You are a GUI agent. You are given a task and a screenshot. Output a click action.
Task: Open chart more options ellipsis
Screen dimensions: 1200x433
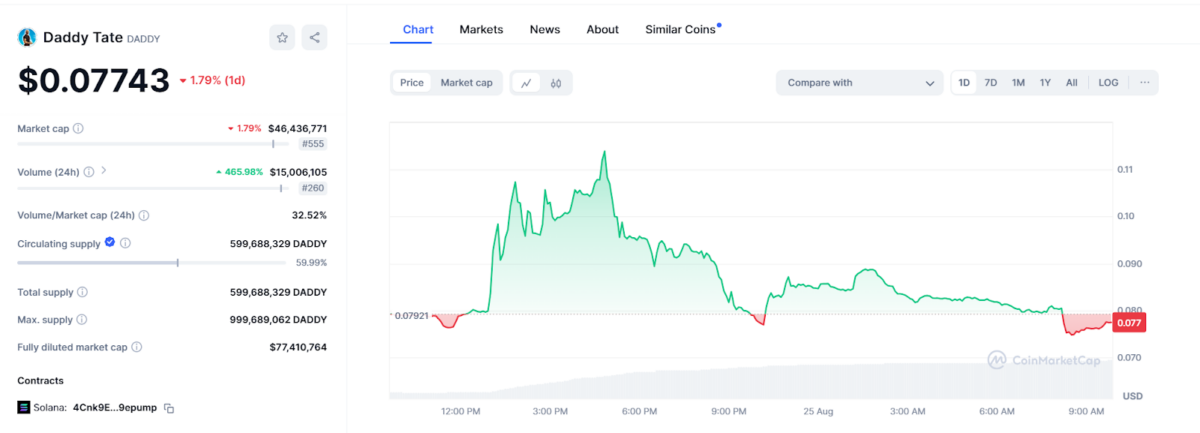tap(1144, 83)
